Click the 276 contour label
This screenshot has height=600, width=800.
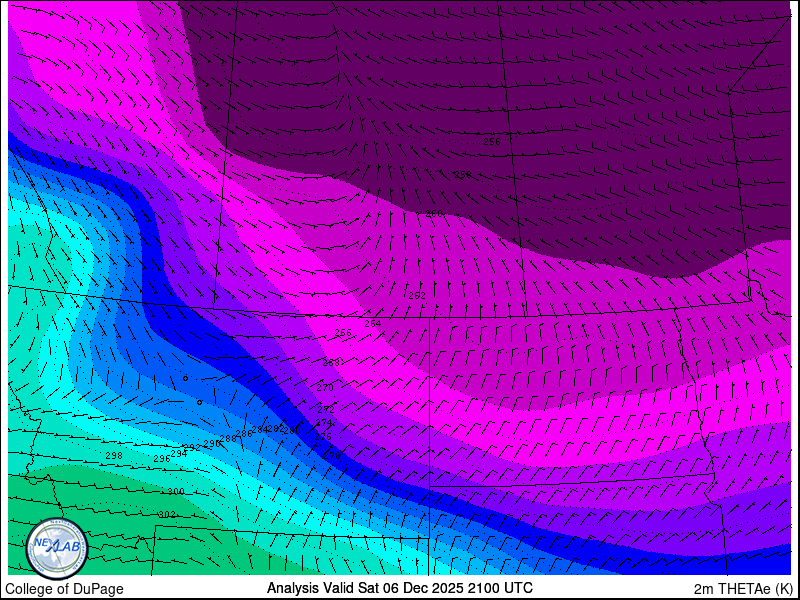323,437
